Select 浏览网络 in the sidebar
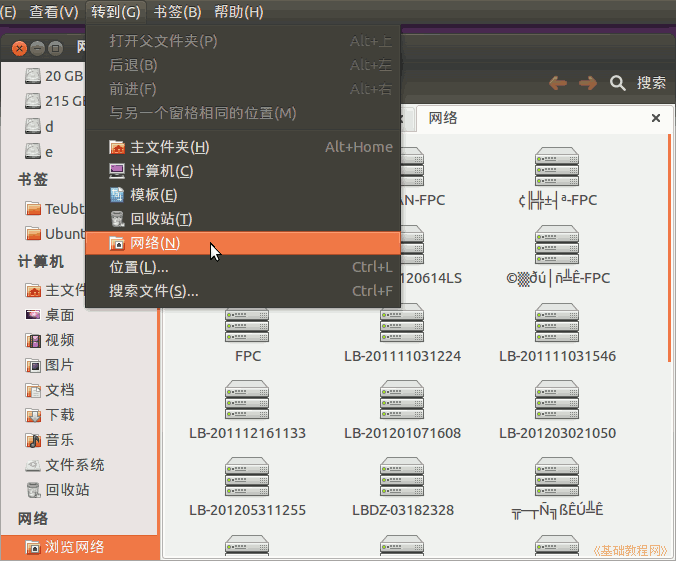This screenshot has width=676, height=561. click(x=74, y=547)
